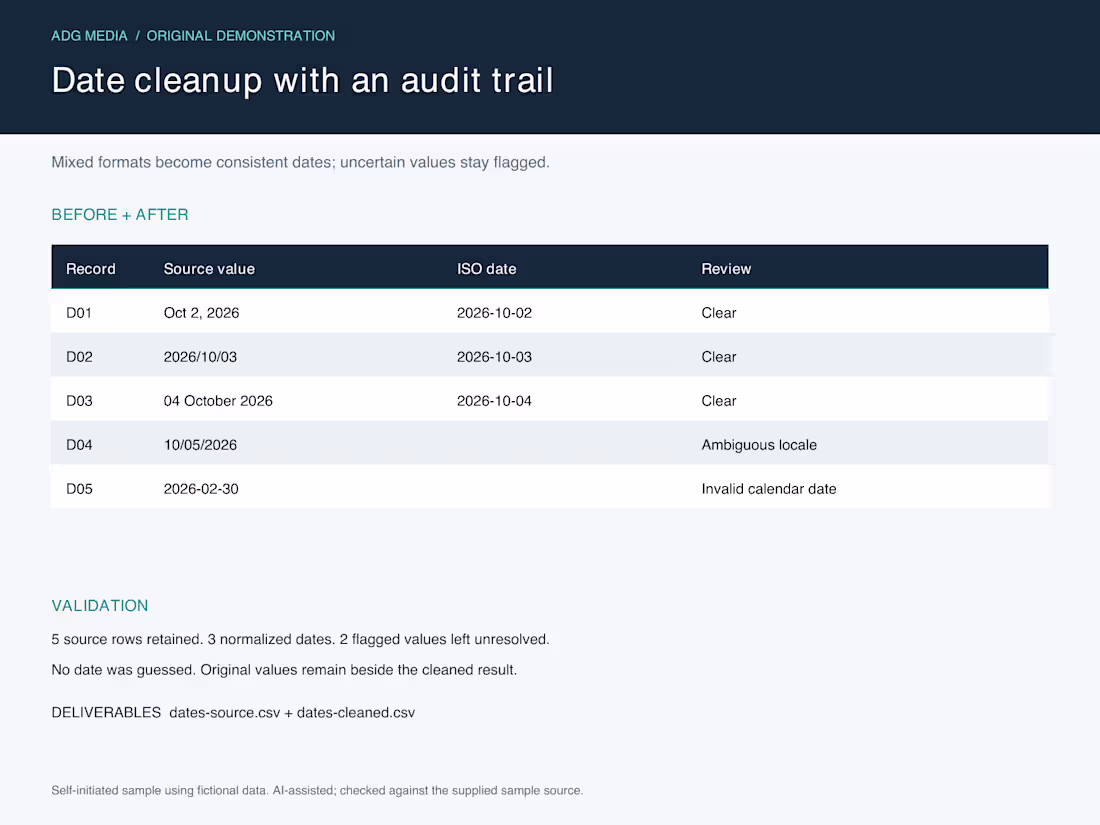
Task: Select record cell D03
Action: 79,401
